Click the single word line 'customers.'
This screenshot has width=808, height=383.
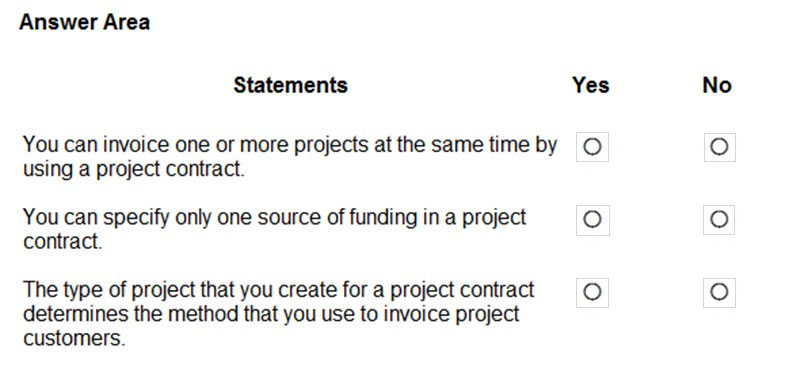click(74, 338)
